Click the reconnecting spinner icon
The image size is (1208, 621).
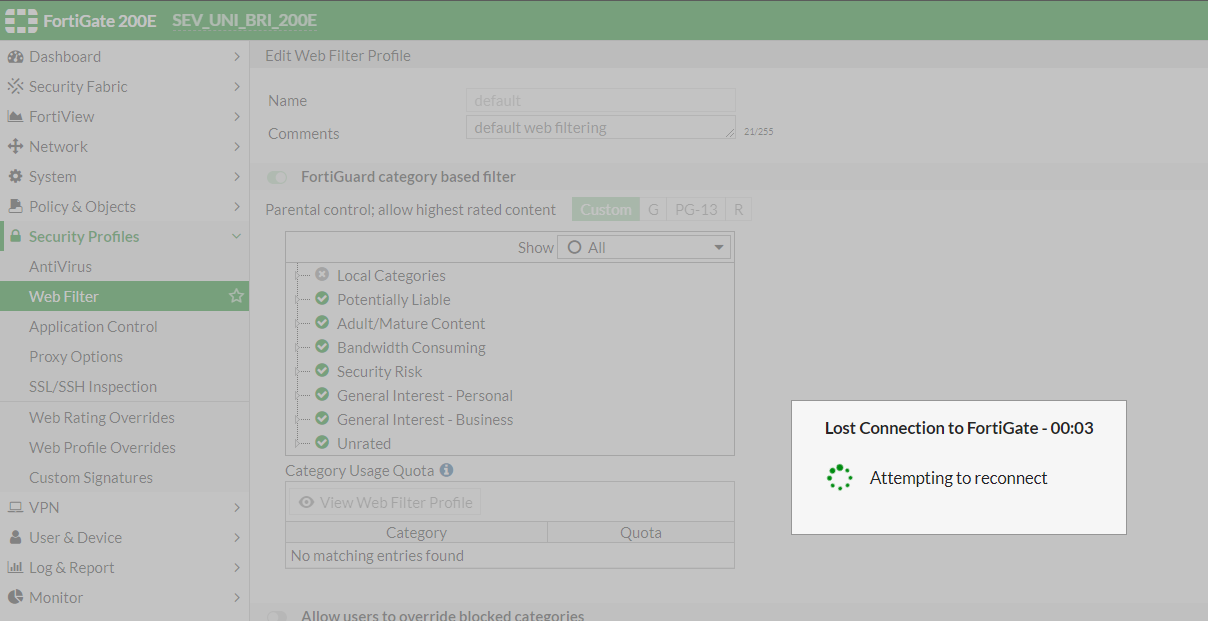pos(840,478)
